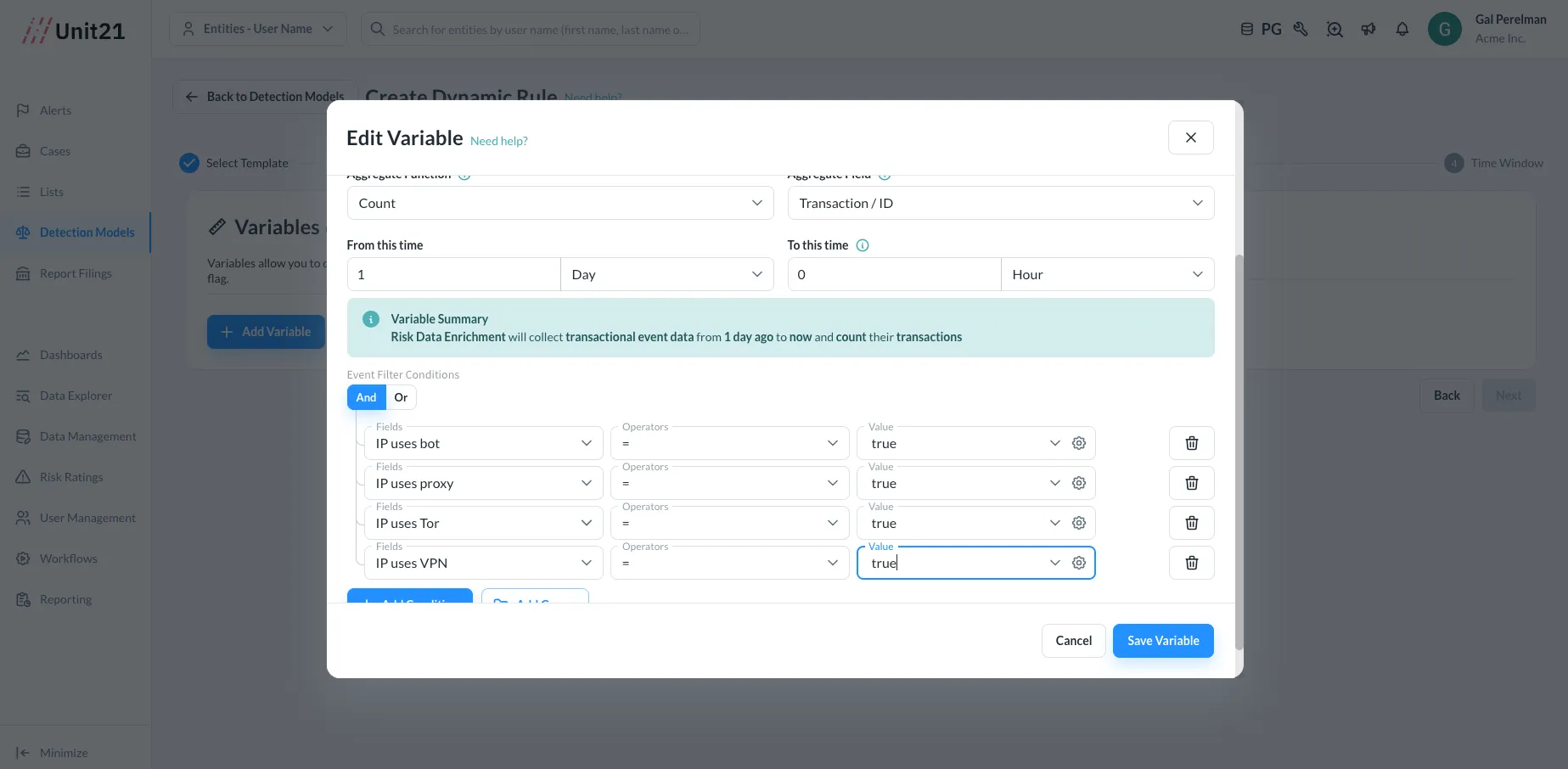
Task: Click the user avatar G
Action: click(x=1445, y=29)
